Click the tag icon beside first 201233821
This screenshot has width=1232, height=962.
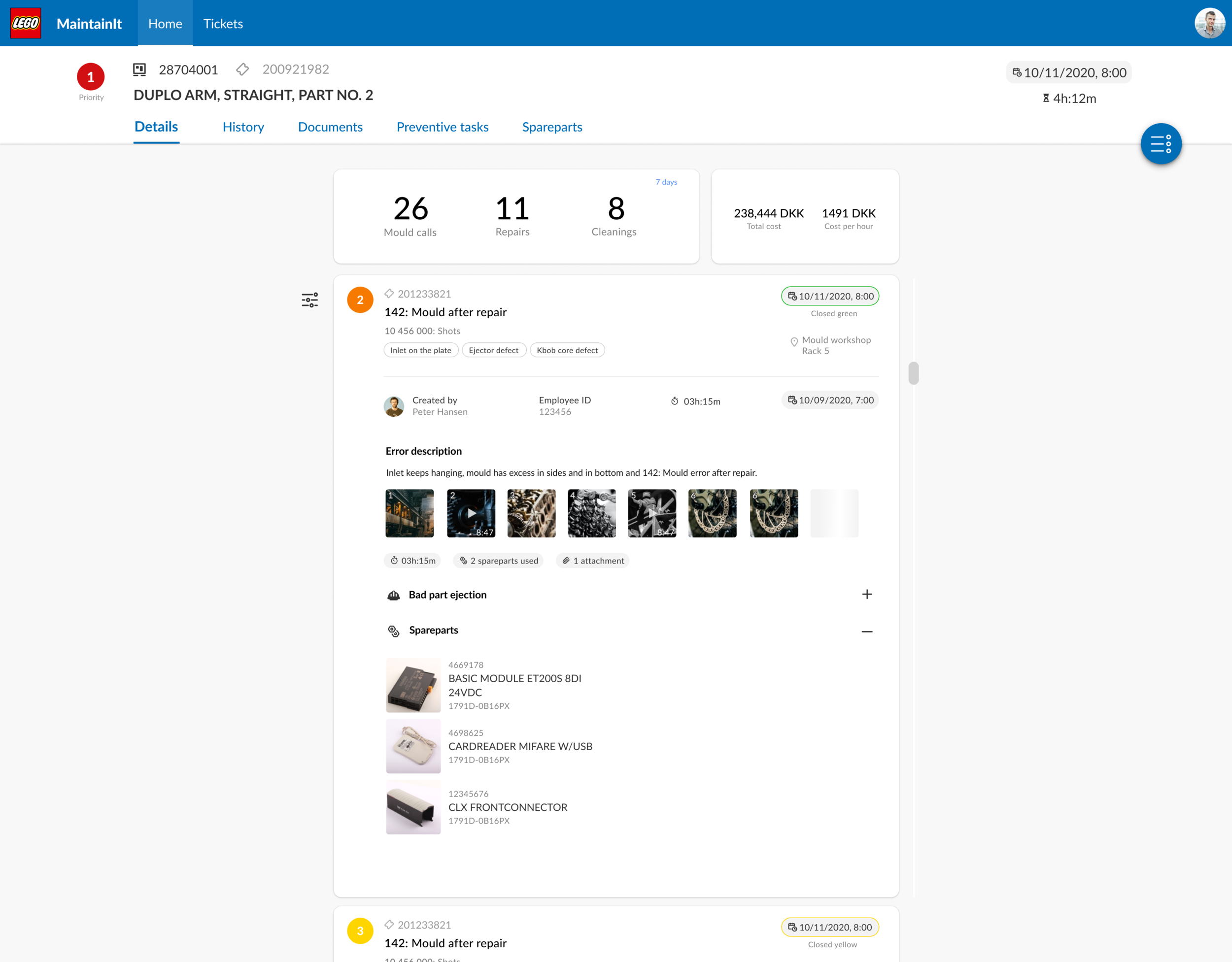pyautogui.click(x=389, y=293)
